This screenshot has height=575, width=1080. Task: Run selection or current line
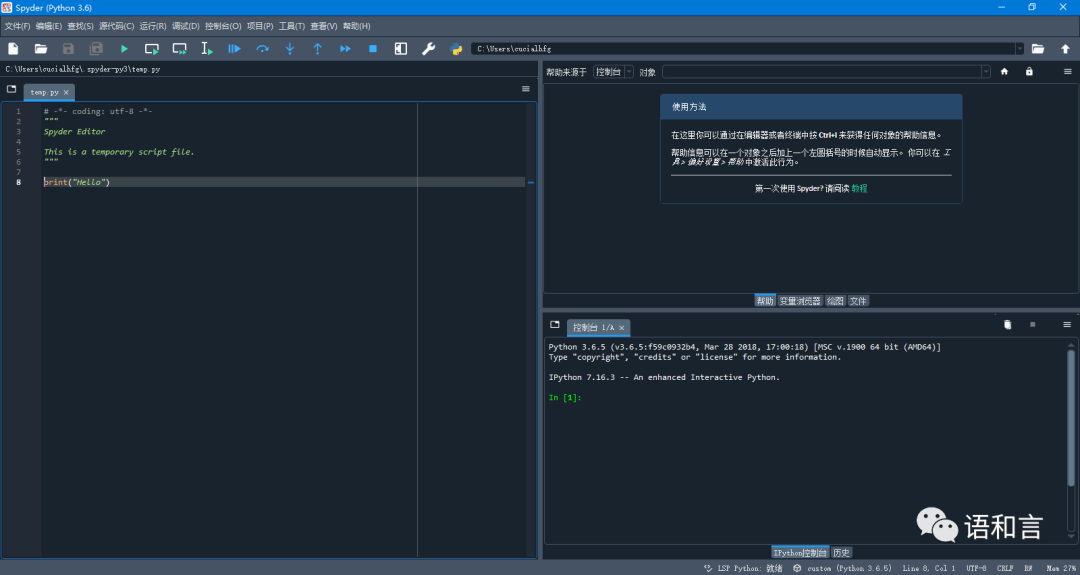tap(207, 49)
